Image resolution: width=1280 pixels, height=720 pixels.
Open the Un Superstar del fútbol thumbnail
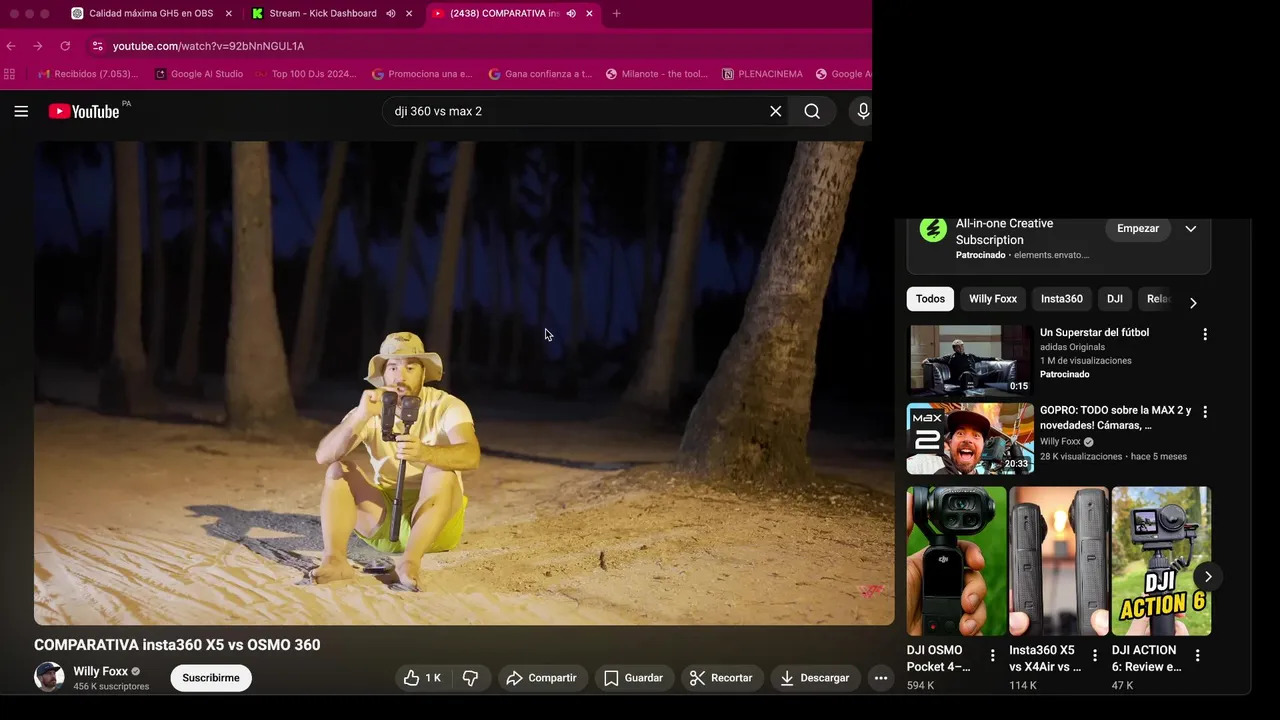(970, 360)
